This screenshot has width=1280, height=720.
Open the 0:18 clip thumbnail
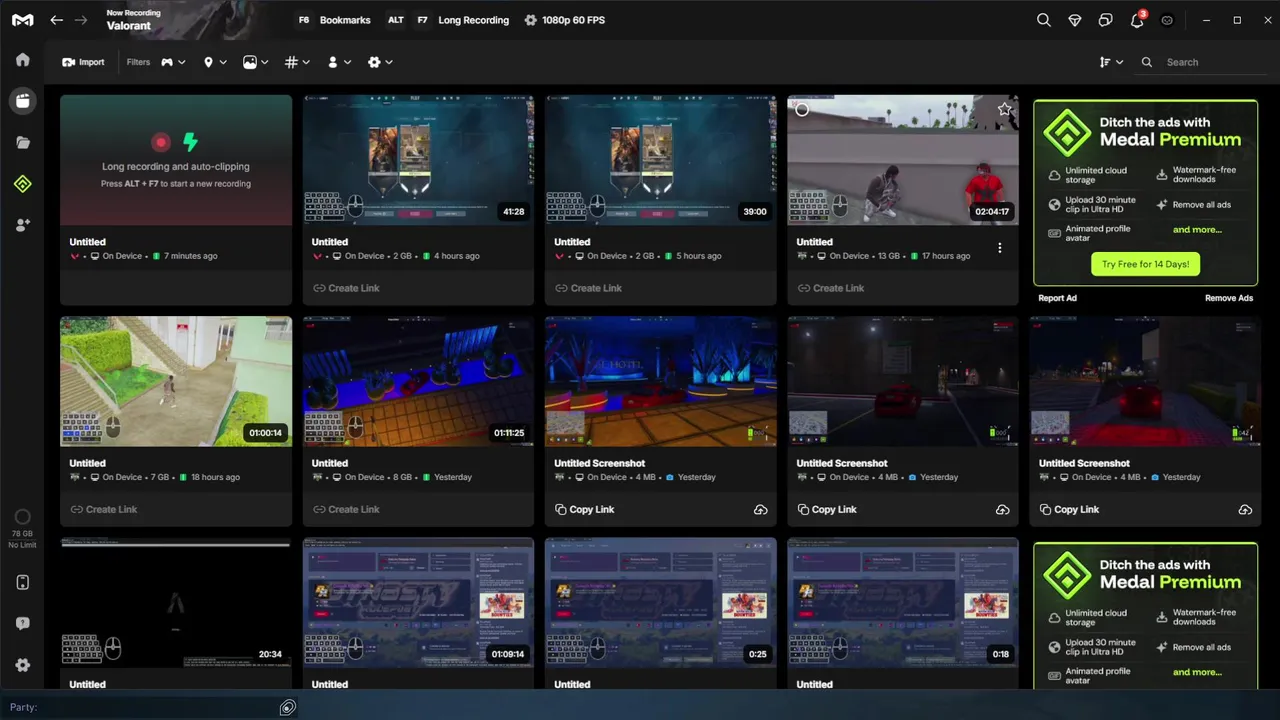[903, 603]
